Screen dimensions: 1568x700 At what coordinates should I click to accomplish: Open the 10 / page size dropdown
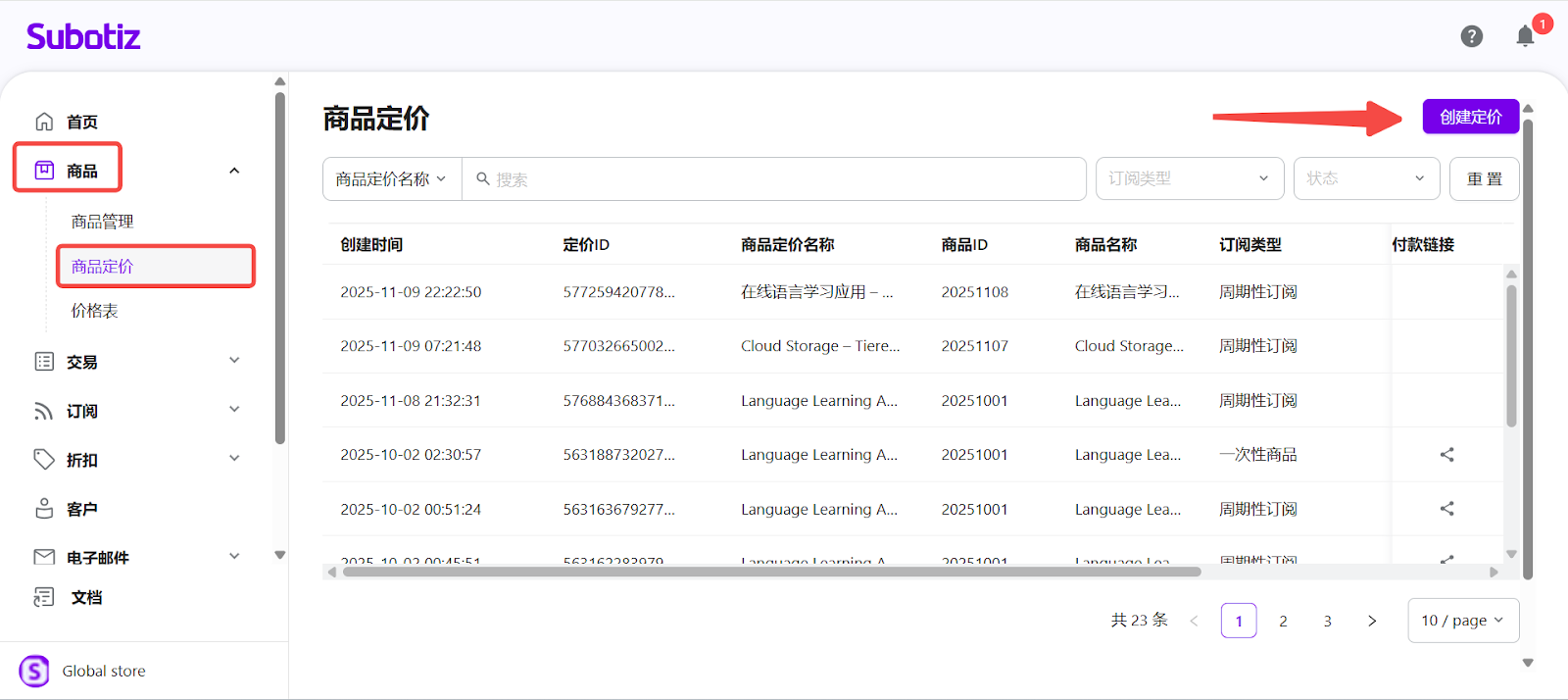tap(1462, 621)
